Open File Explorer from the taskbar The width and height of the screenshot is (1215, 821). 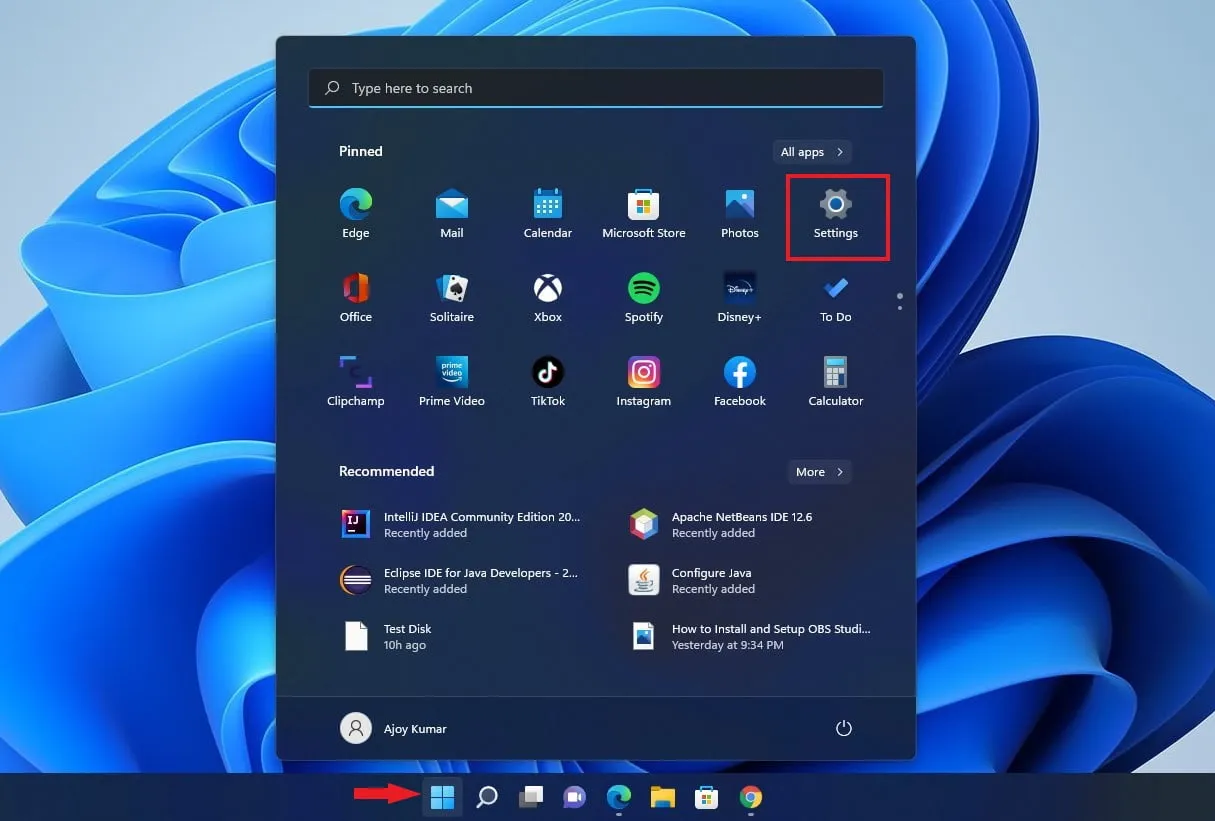tap(662, 797)
